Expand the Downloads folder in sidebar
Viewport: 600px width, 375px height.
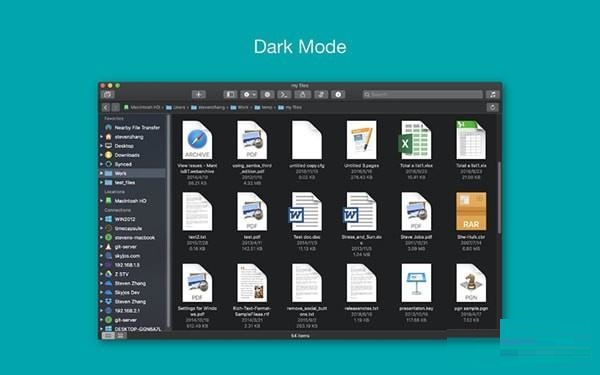tap(101, 155)
